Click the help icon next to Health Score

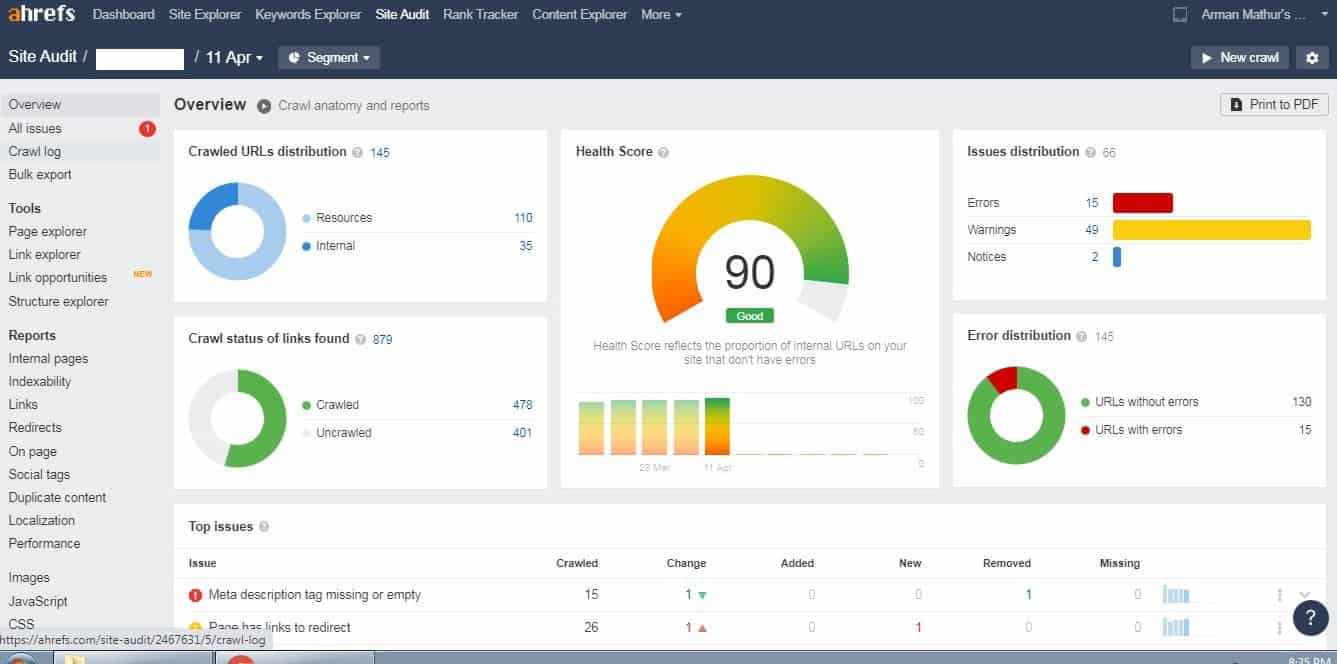pos(663,152)
